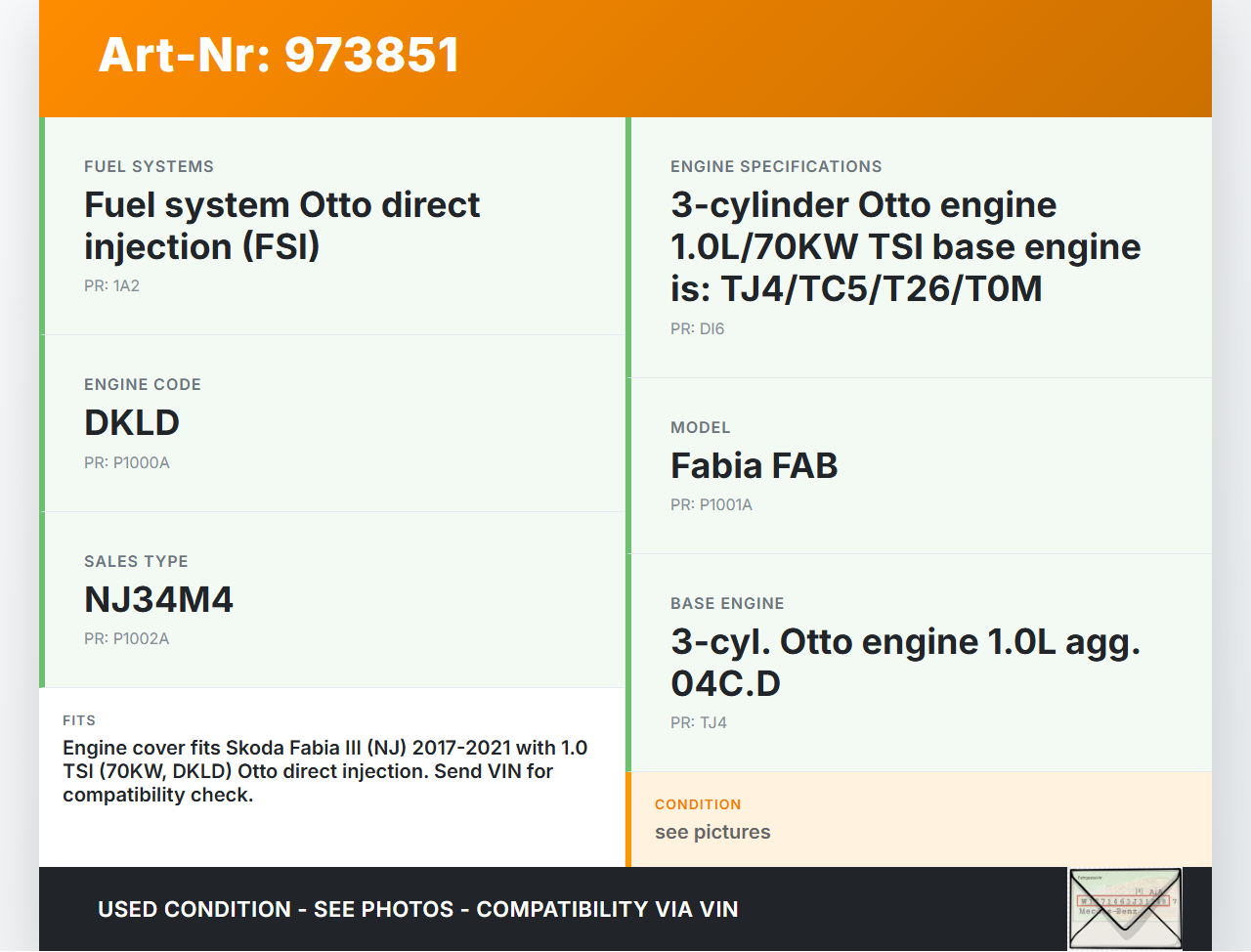The height and width of the screenshot is (952, 1251).
Task: Click the PR: P1001A label
Action: [x=712, y=504]
